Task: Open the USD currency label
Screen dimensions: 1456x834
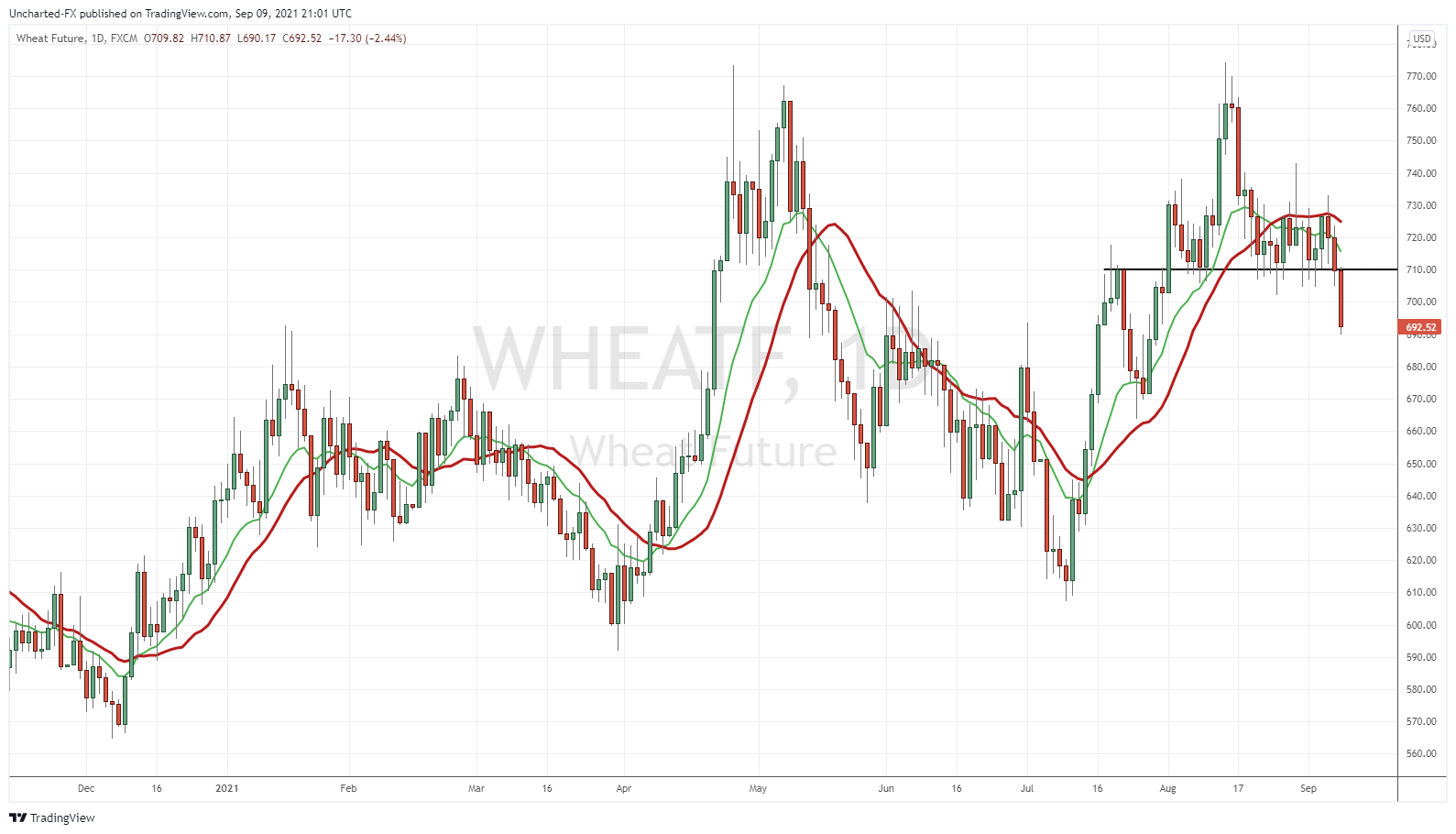Action: pyautogui.click(x=1422, y=39)
